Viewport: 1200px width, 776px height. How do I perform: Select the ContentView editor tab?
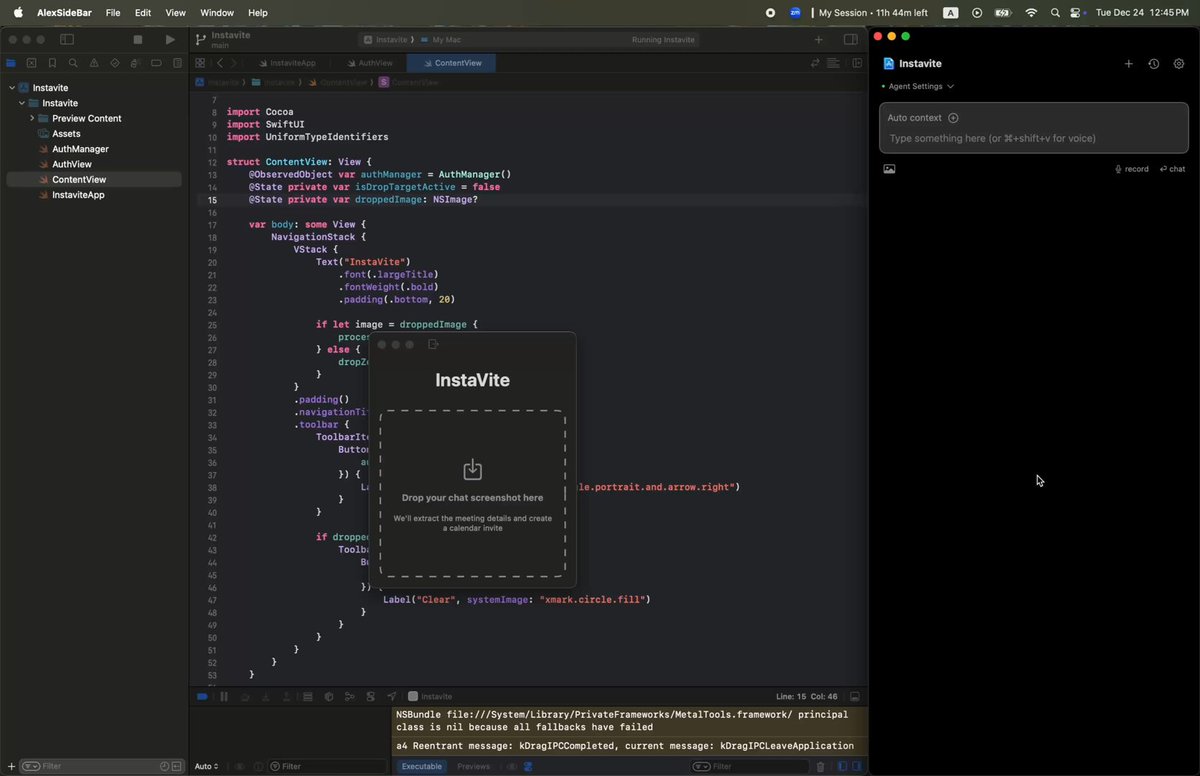coord(452,63)
